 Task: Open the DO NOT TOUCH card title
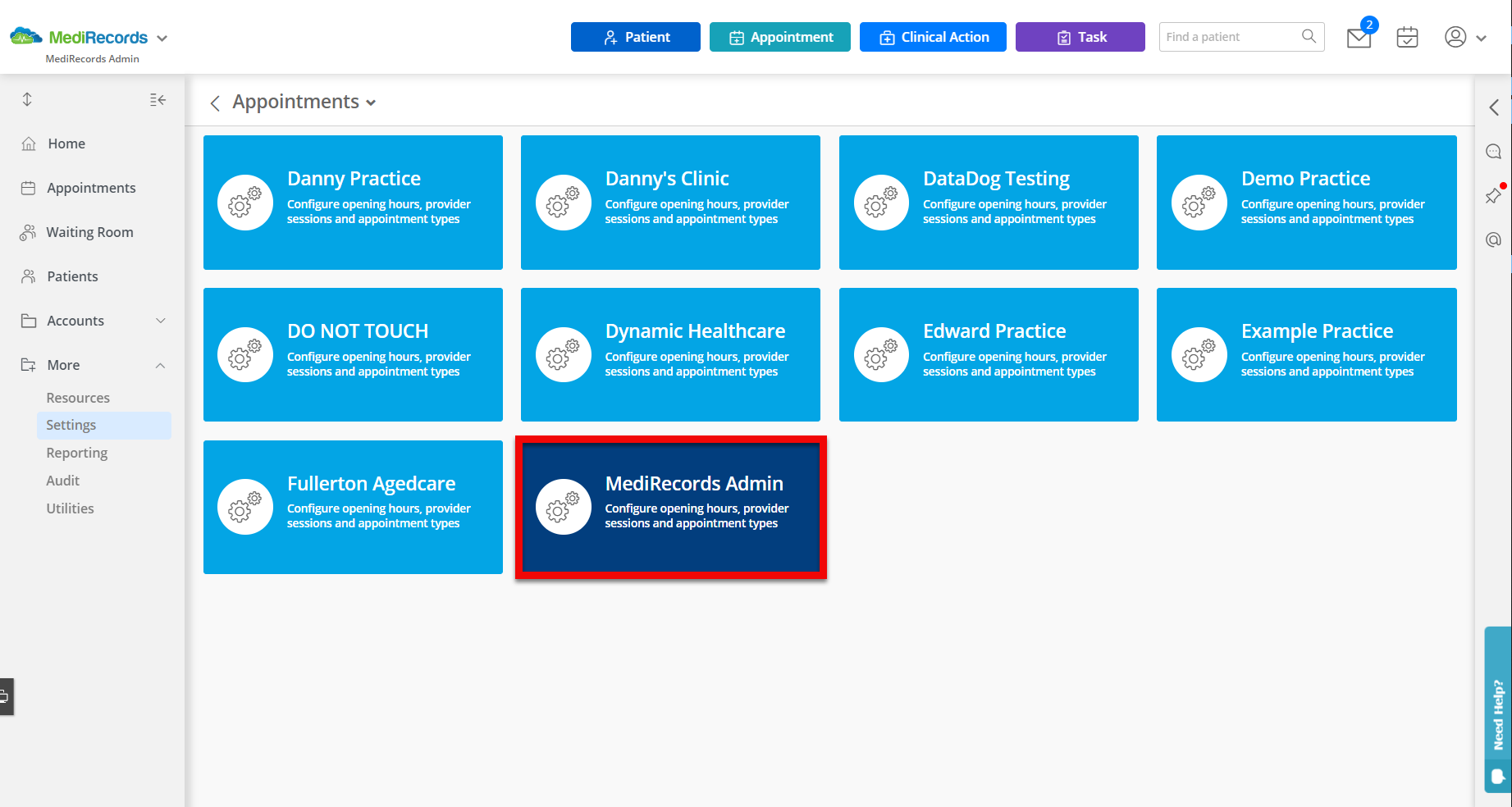(x=358, y=331)
